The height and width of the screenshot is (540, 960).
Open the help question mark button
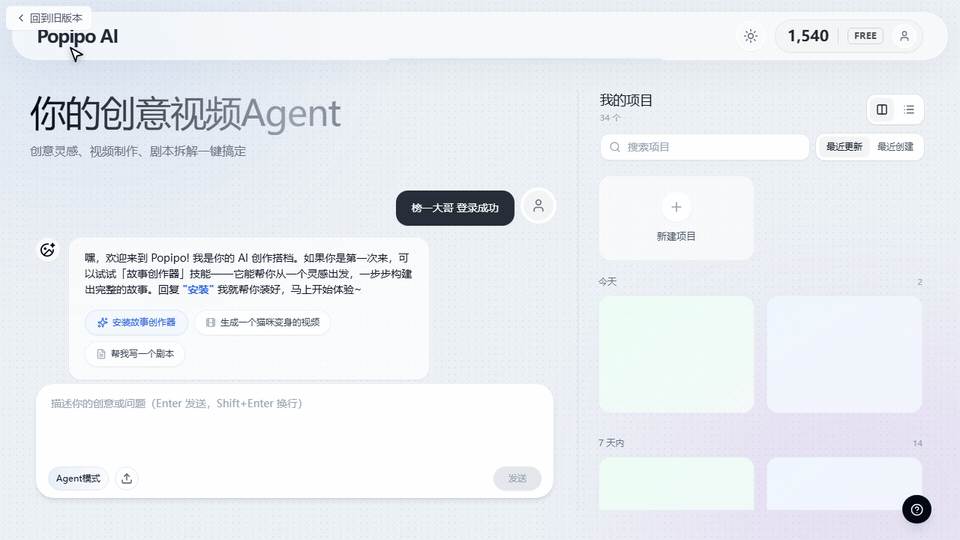click(916, 509)
